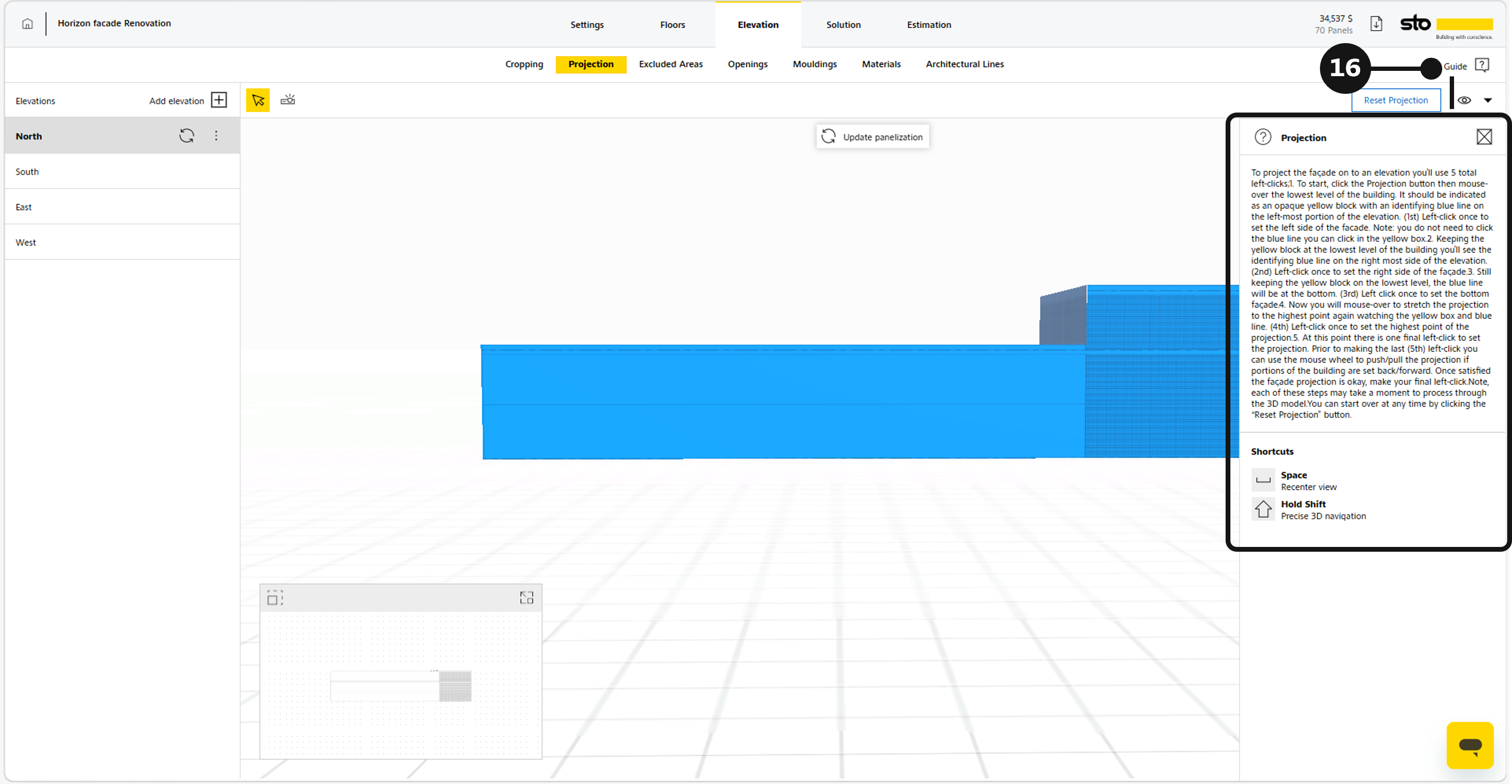Viewport: 1512px width, 784px height.
Task: Switch to the Solution tab
Action: pyautogui.click(x=843, y=24)
